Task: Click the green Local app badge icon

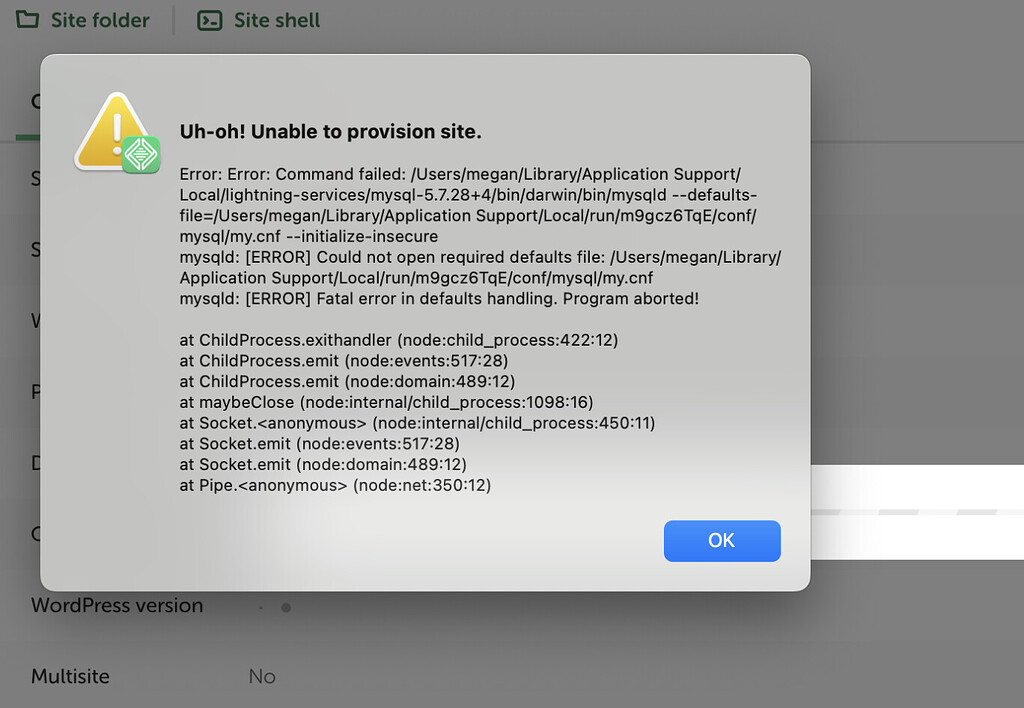Action: (141, 155)
